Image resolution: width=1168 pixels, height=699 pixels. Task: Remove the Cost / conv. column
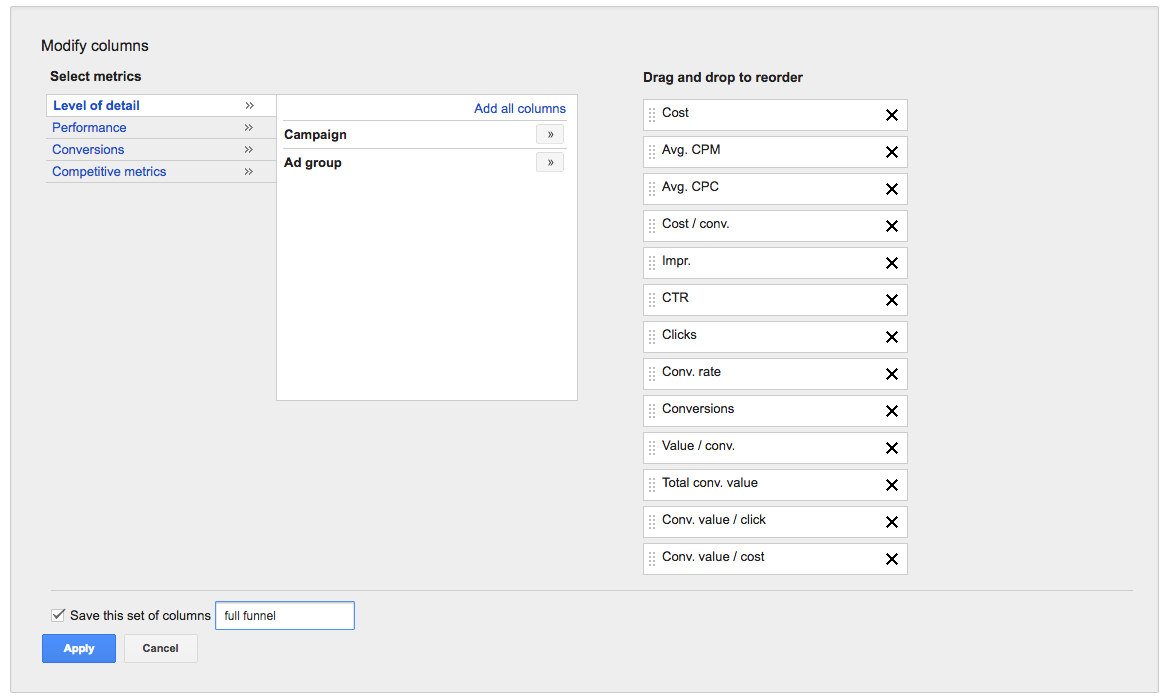click(891, 226)
